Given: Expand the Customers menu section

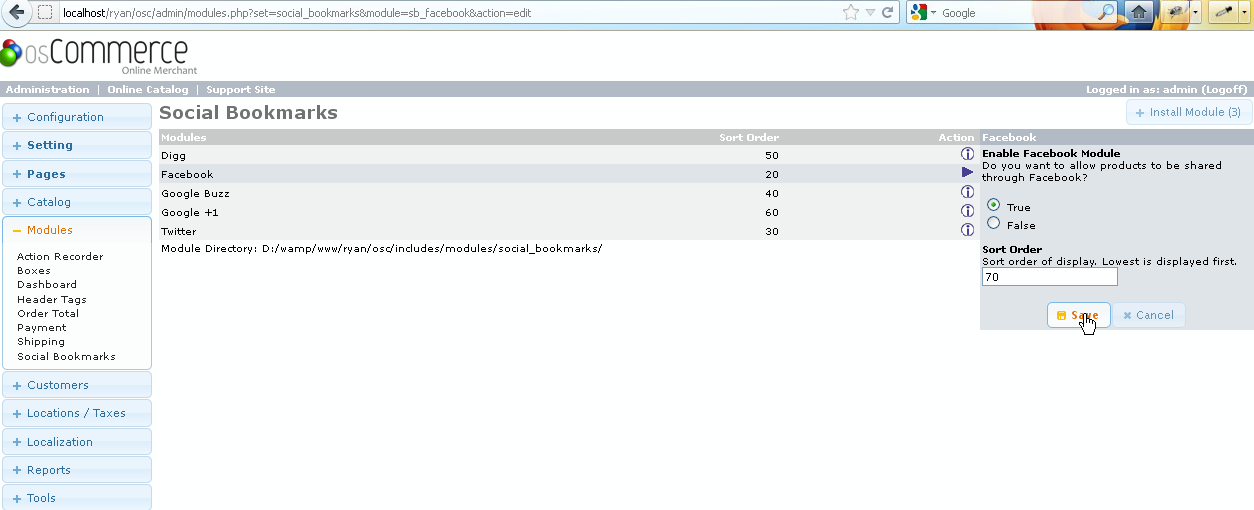Looking at the screenshot, I should click(x=77, y=385).
